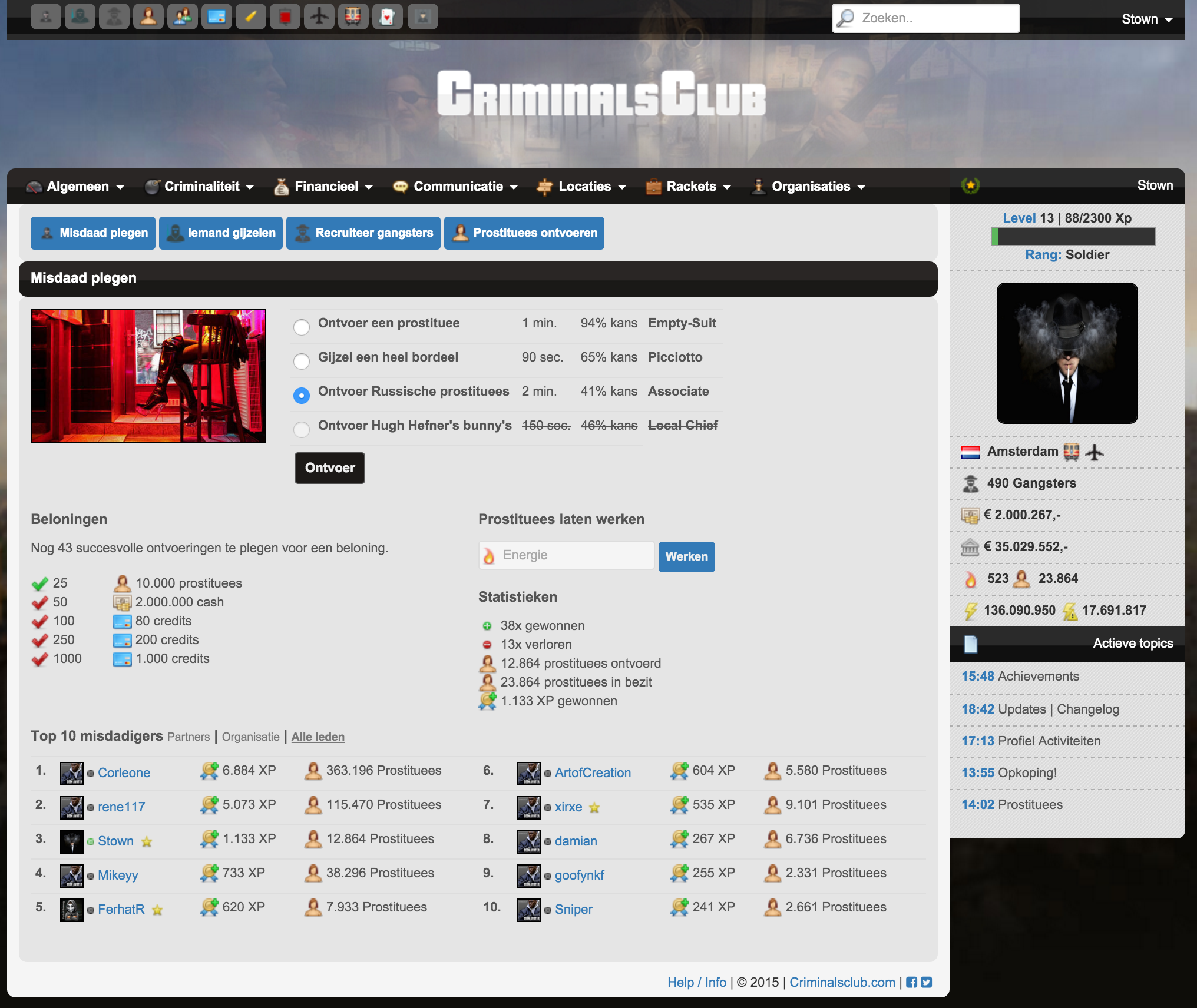The height and width of the screenshot is (1008, 1197).
Task: Click the playing cards icon in top toolbar
Action: coord(387,17)
